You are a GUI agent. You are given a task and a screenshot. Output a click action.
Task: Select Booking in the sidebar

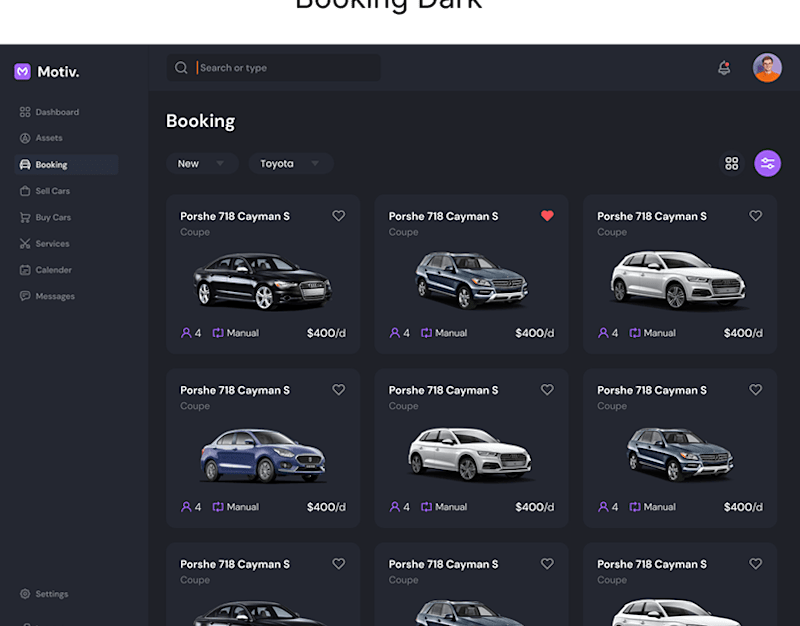(66, 164)
